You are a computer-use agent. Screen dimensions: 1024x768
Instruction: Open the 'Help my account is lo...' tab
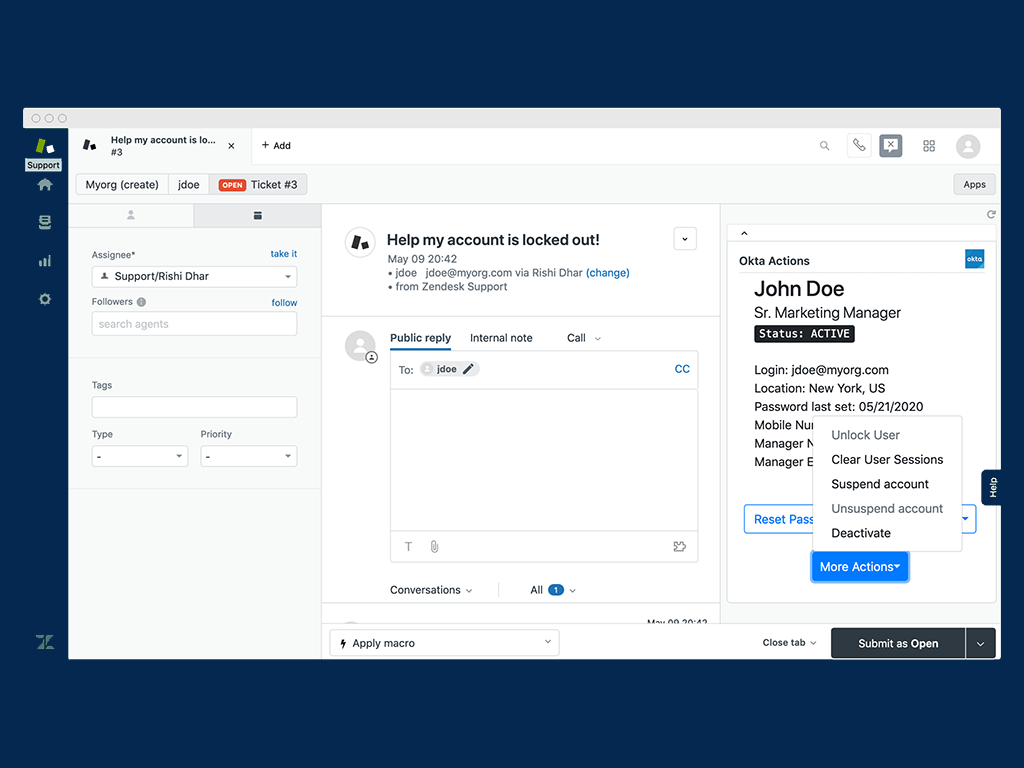pos(159,146)
